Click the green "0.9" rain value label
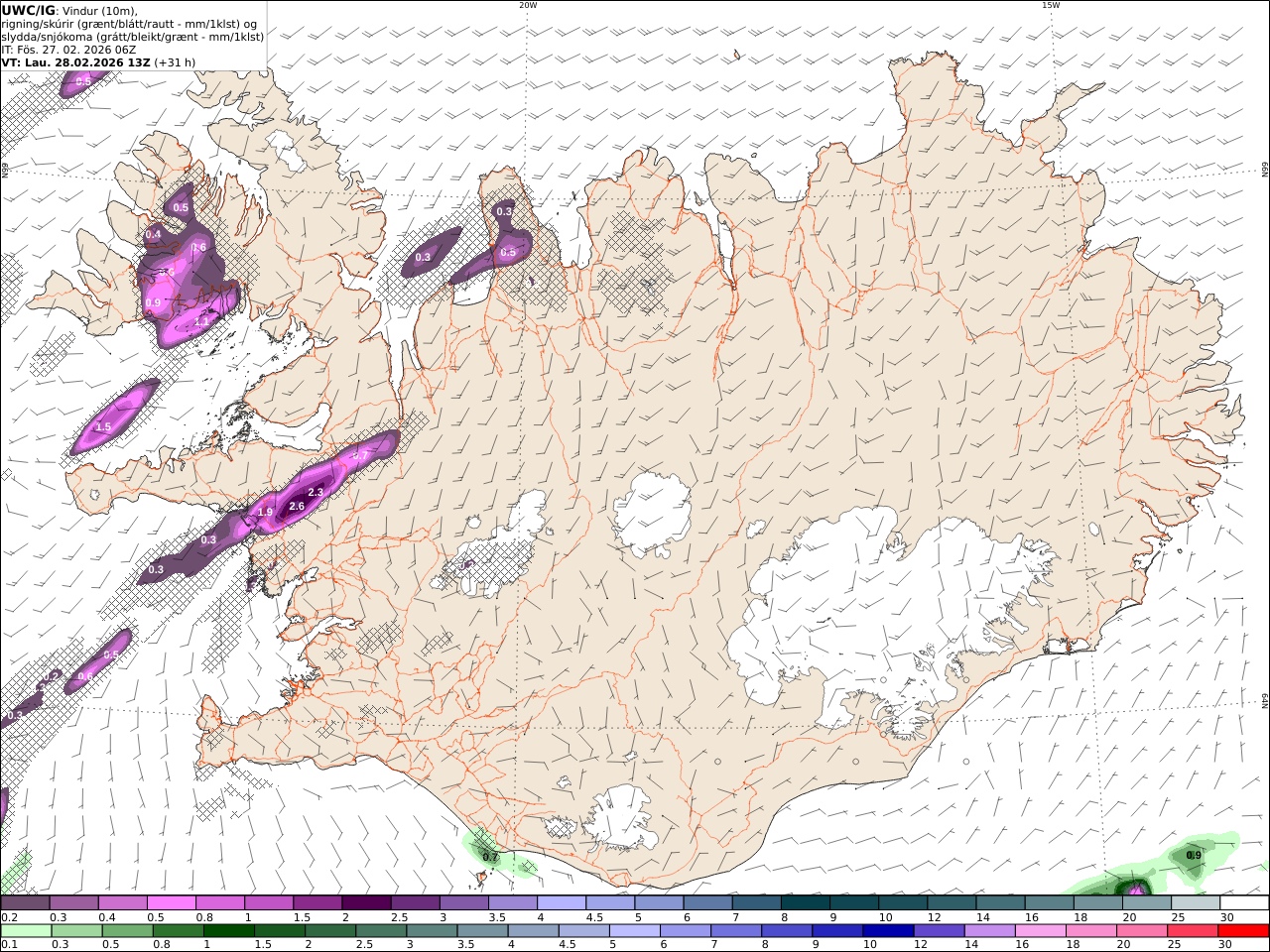This screenshot has width=1270, height=952. (1194, 855)
